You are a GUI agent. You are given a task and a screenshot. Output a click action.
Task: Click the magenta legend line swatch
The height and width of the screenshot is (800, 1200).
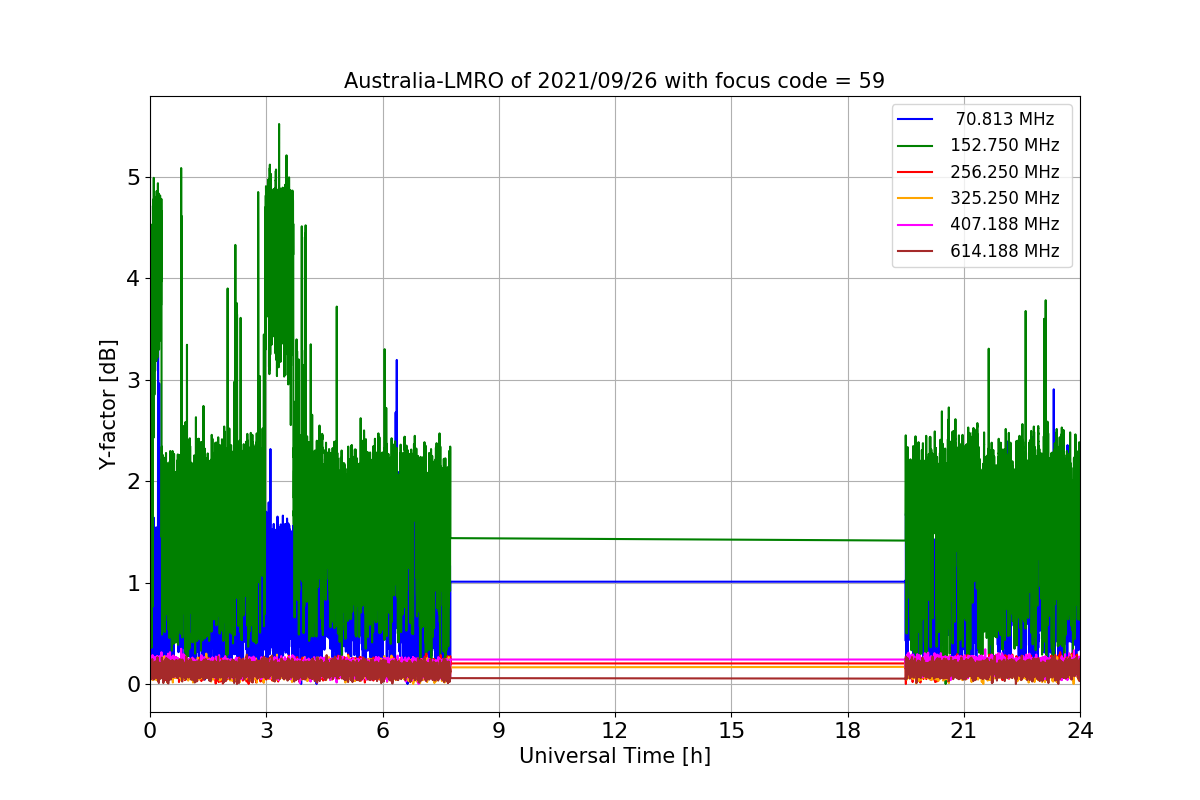[x=916, y=225]
